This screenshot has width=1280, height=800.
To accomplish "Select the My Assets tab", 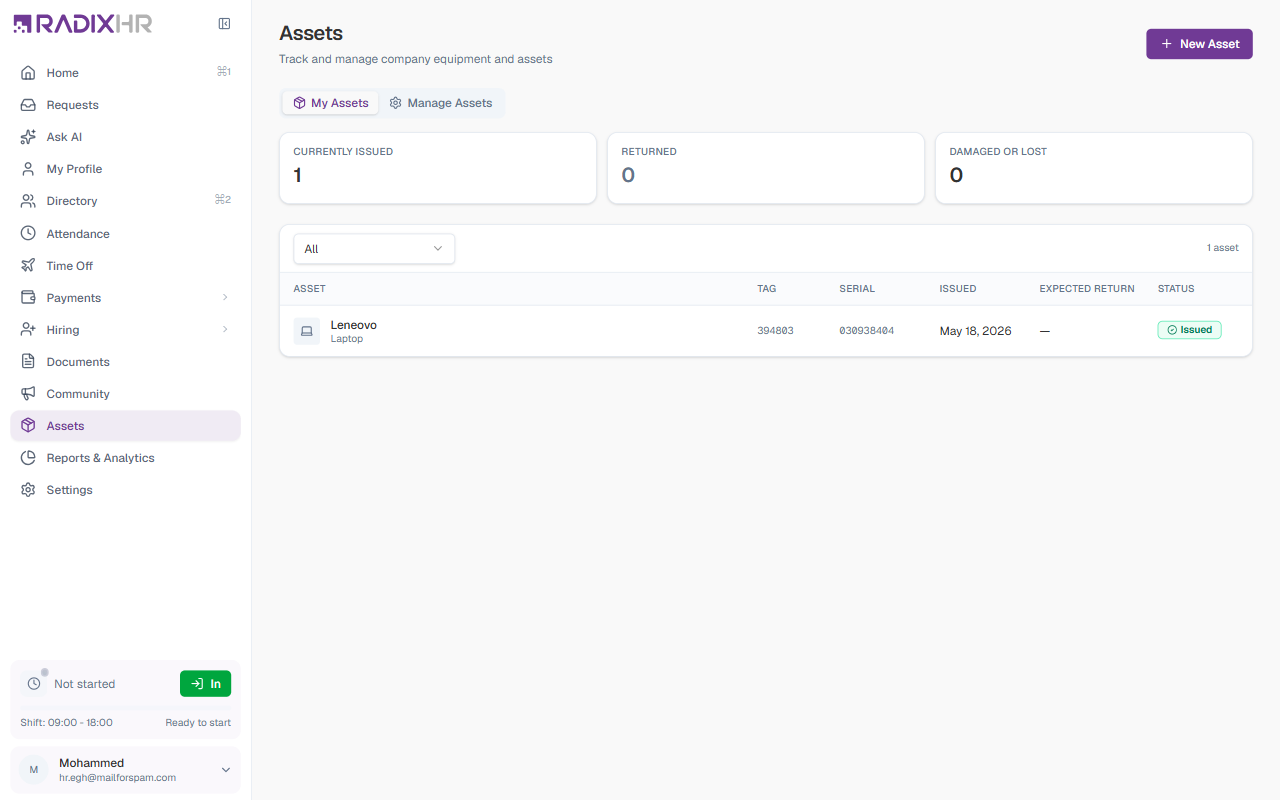I will (x=331, y=103).
